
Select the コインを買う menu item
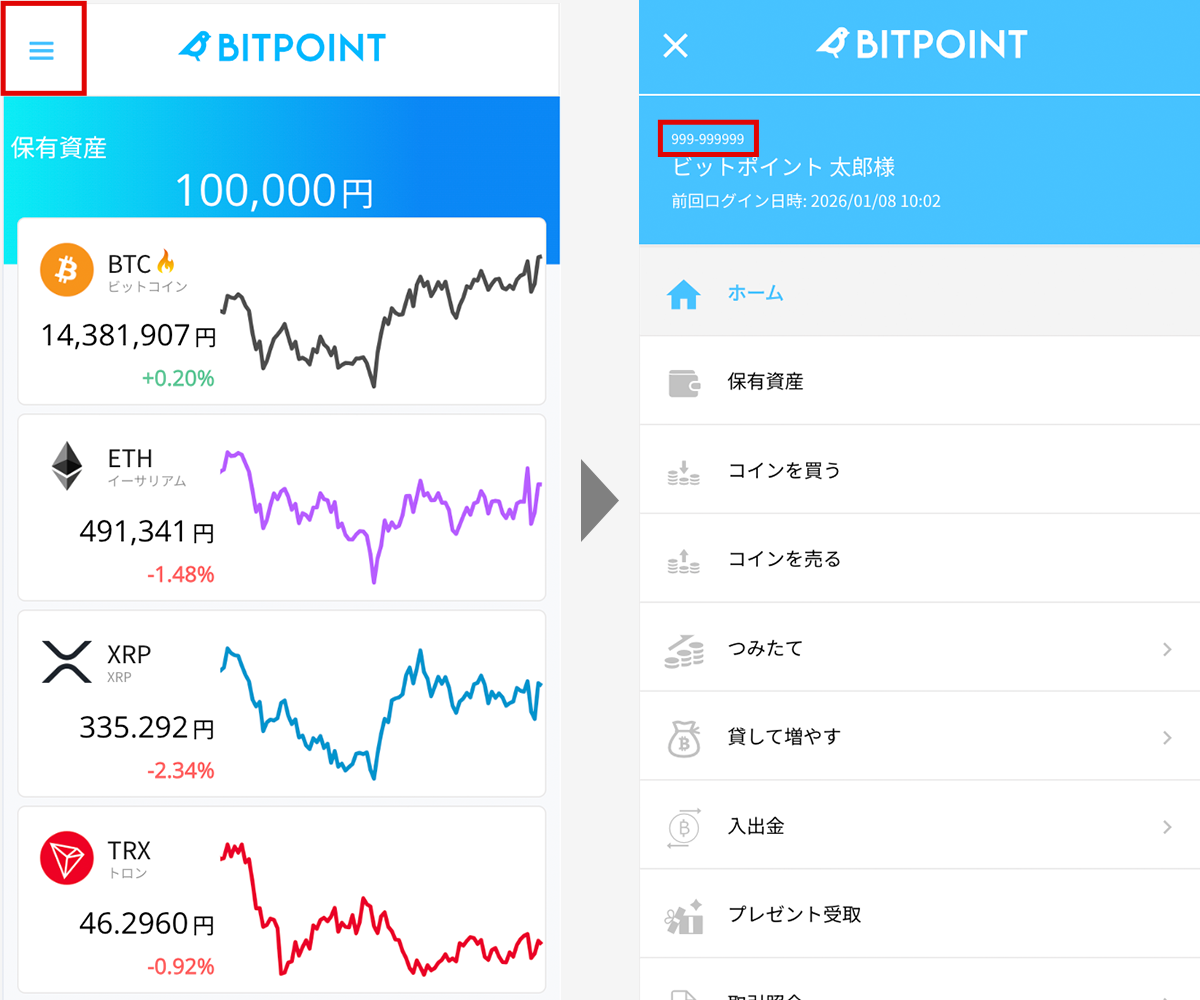pyautogui.click(x=919, y=470)
